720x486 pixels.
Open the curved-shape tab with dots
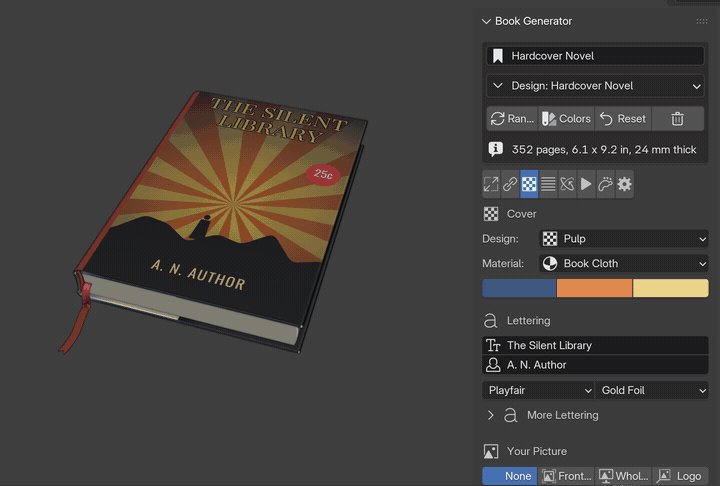(x=606, y=184)
